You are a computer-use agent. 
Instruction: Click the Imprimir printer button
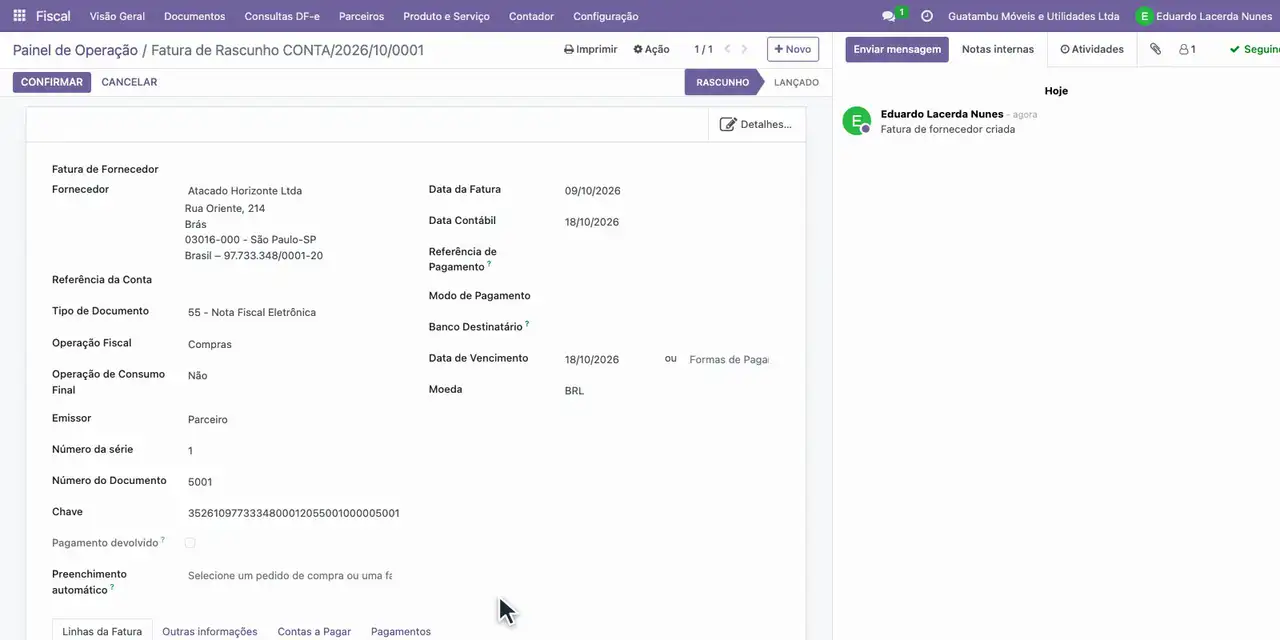point(591,49)
